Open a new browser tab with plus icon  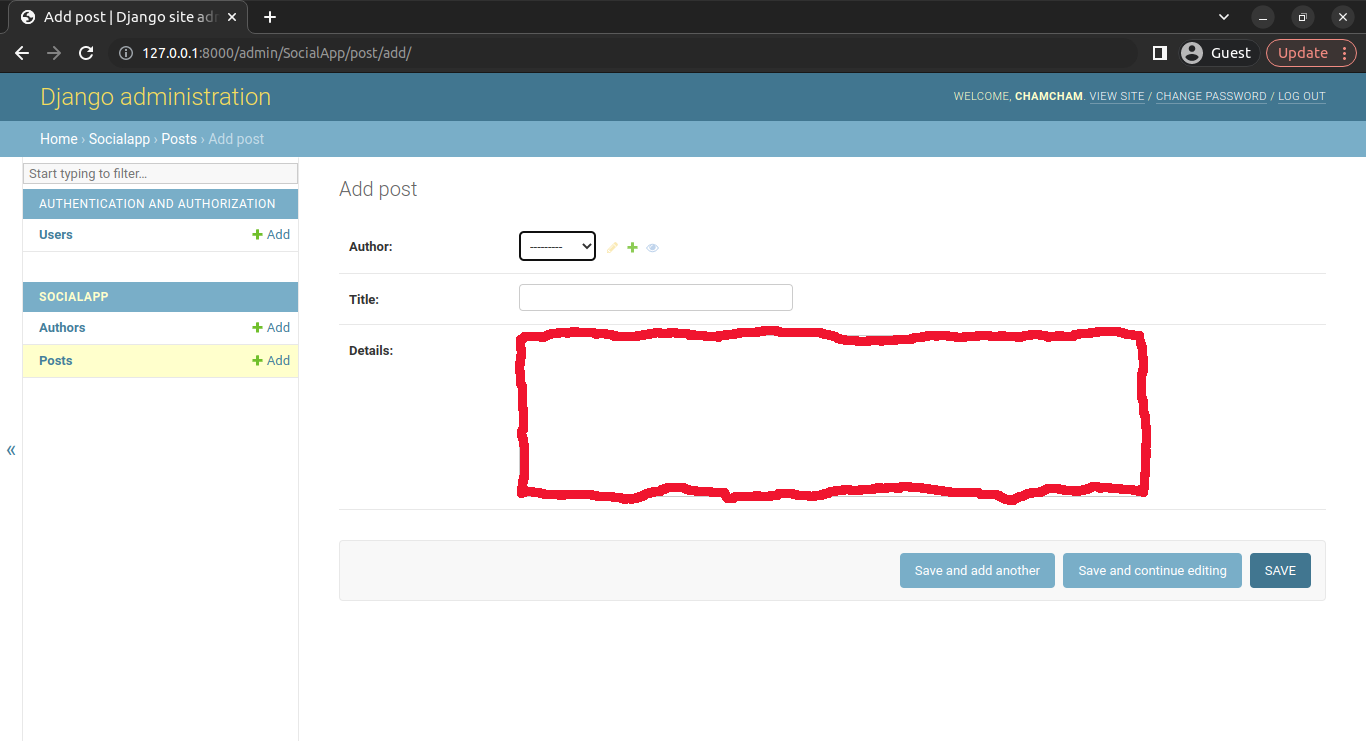coord(270,17)
